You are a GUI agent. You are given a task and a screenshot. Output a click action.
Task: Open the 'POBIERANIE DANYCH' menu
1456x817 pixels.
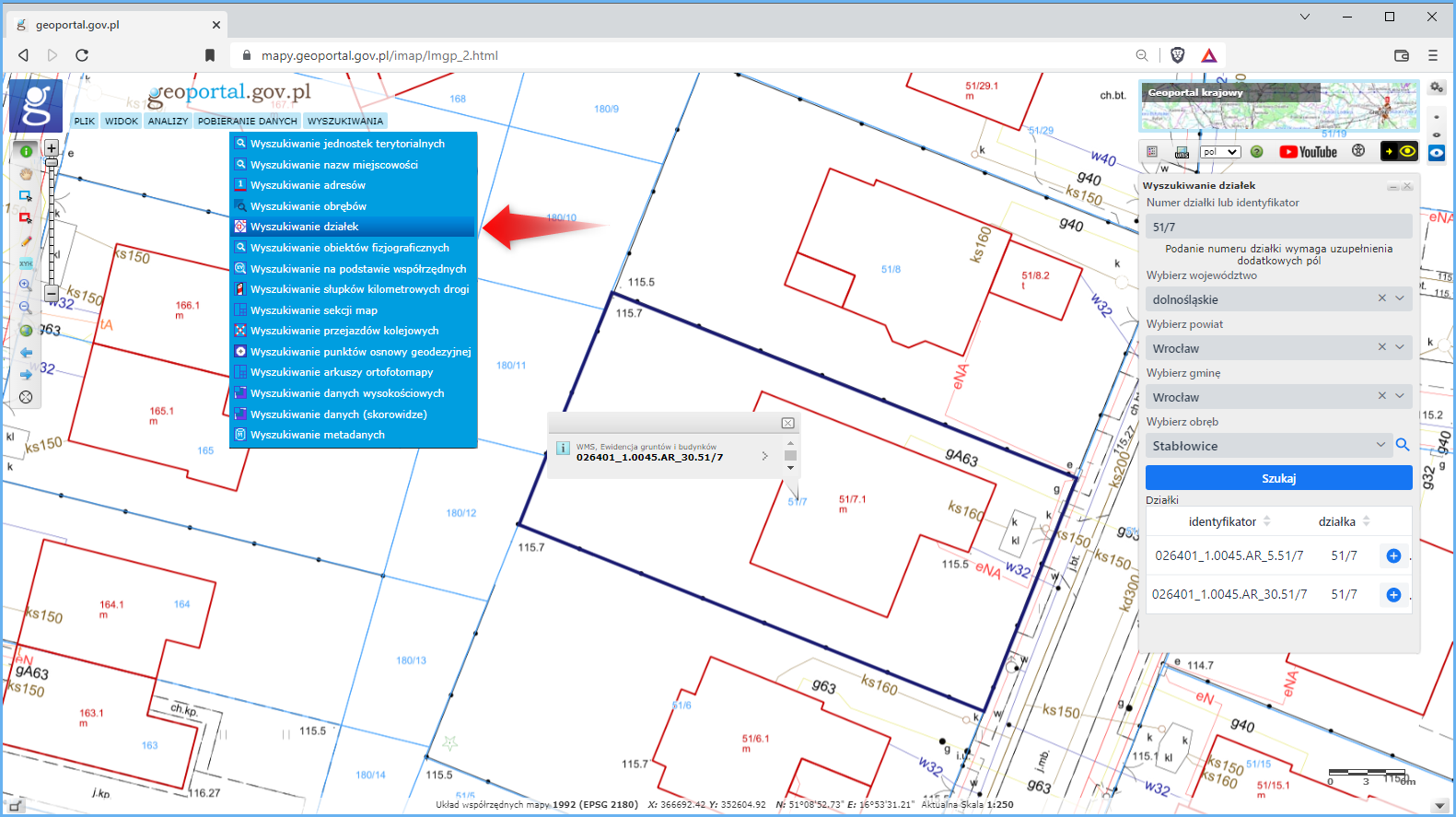247,121
